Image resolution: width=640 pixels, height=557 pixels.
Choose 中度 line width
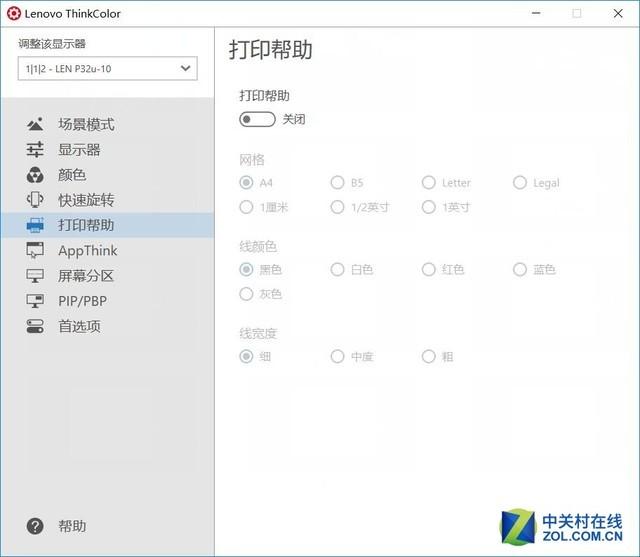pos(338,356)
